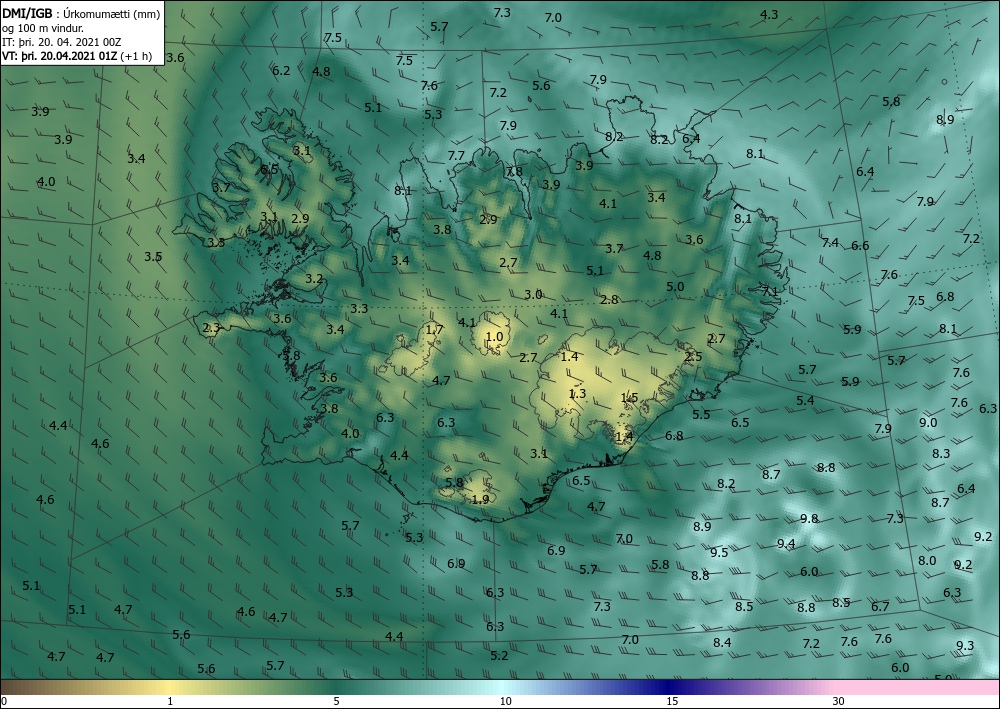Pick the dark navy section of the color bar
This screenshot has width=1000, height=709.
[x=666, y=687]
